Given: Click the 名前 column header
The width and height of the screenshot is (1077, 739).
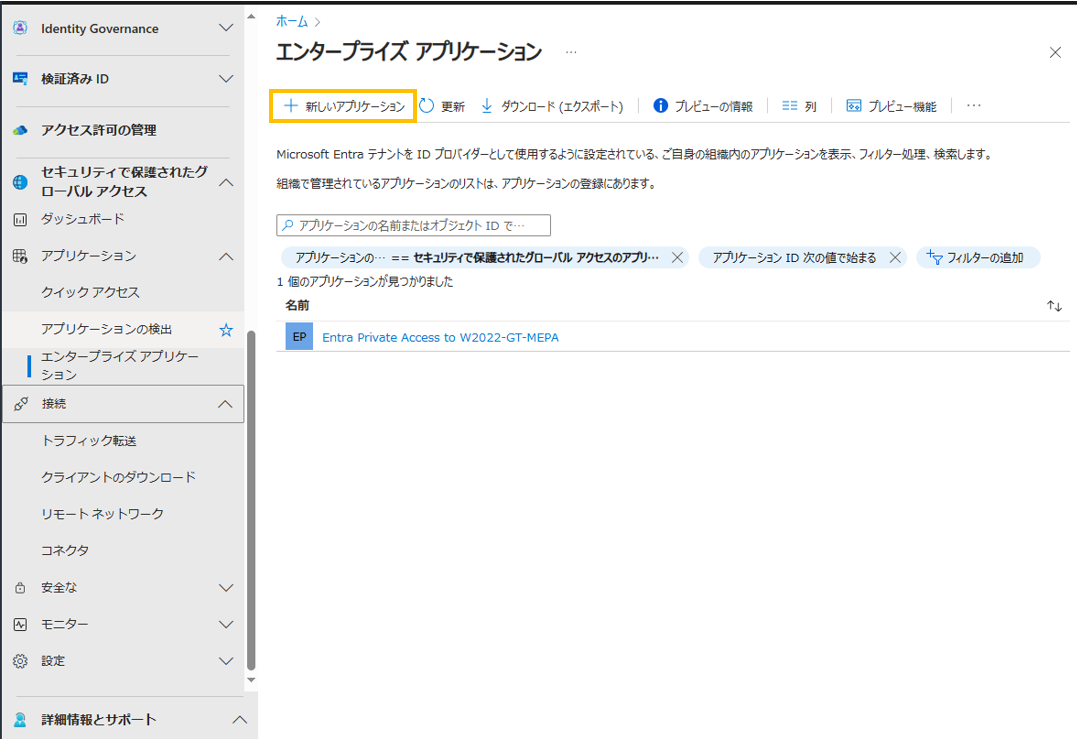Looking at the screenshot, I should [297, 306].
